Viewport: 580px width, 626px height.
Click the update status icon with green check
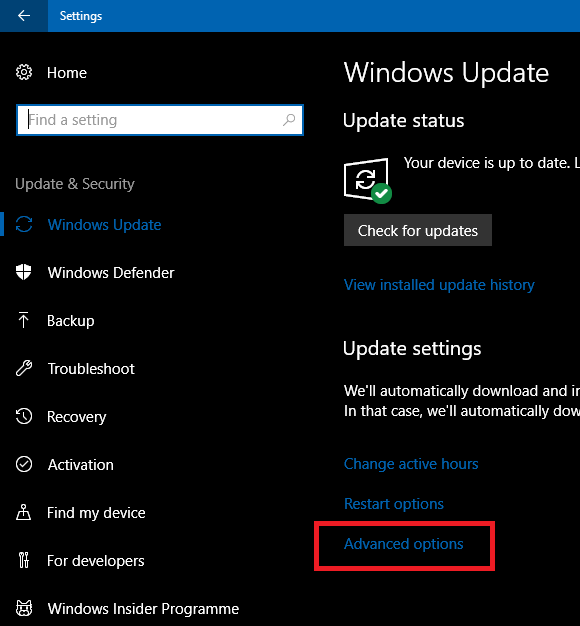coord(368,180)
